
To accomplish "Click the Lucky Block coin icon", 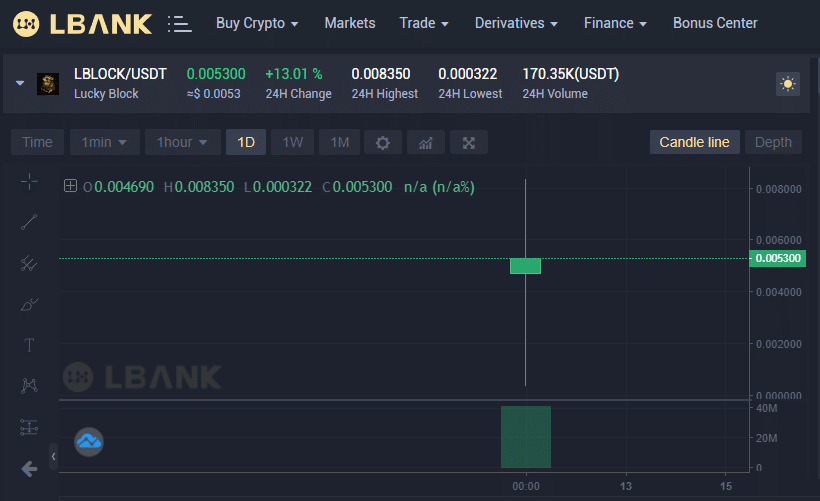I will click(48, 84).
